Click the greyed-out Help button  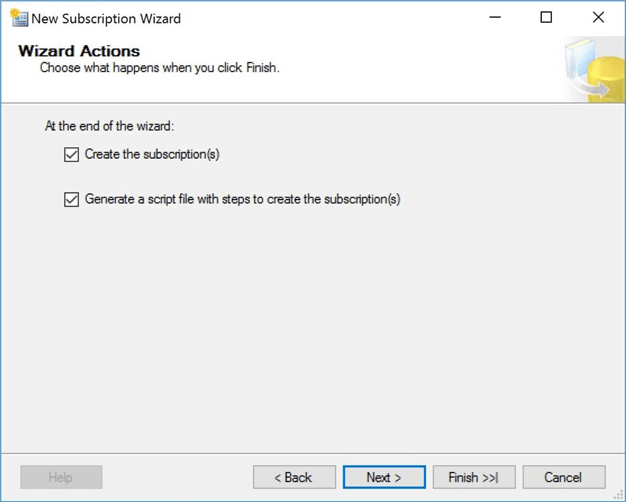click(x=61, y=477)
